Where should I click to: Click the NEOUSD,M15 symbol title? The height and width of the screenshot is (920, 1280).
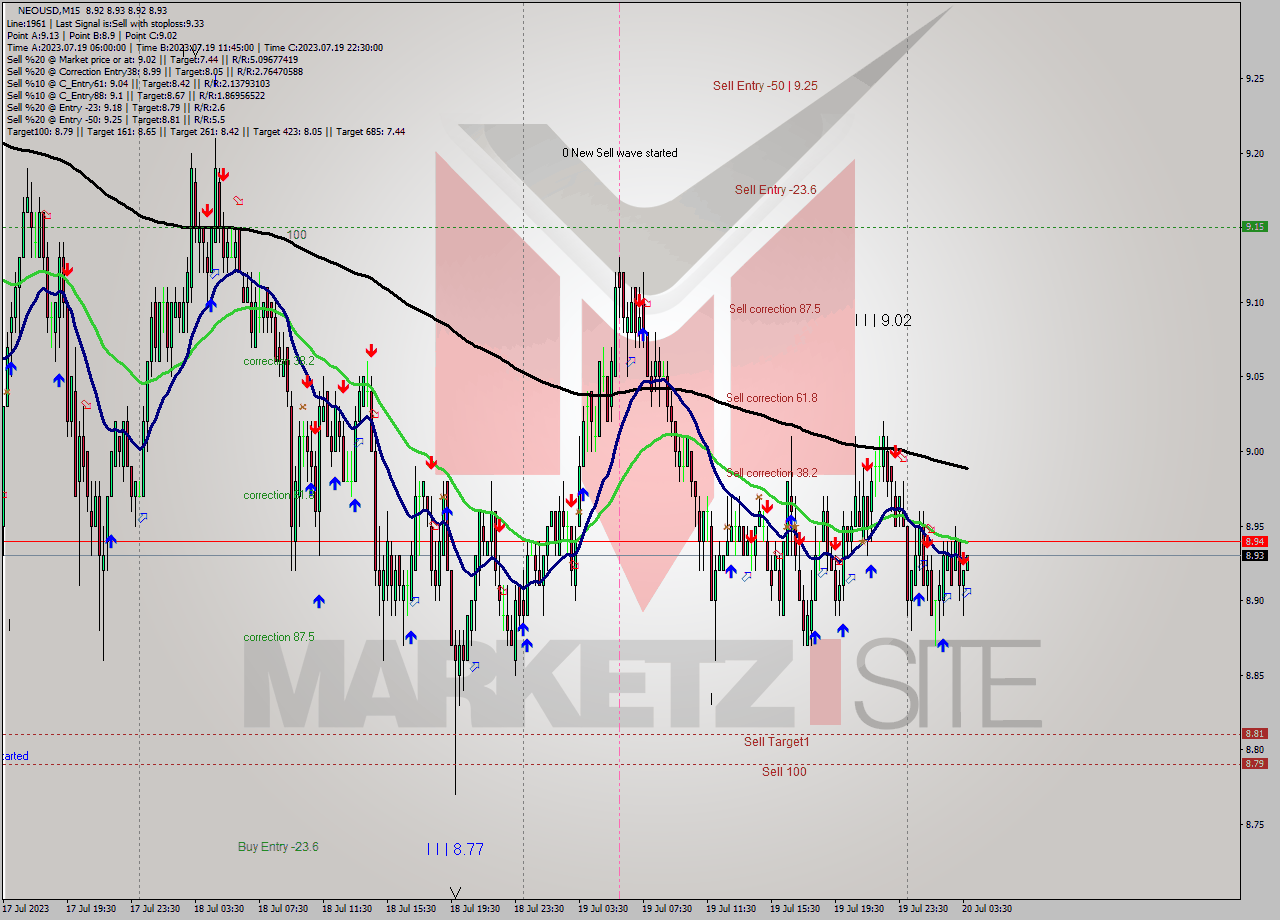pos(50,9)
